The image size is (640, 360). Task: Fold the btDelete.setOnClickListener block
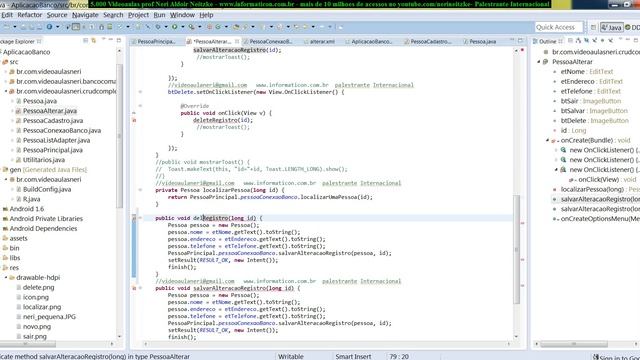140,92
